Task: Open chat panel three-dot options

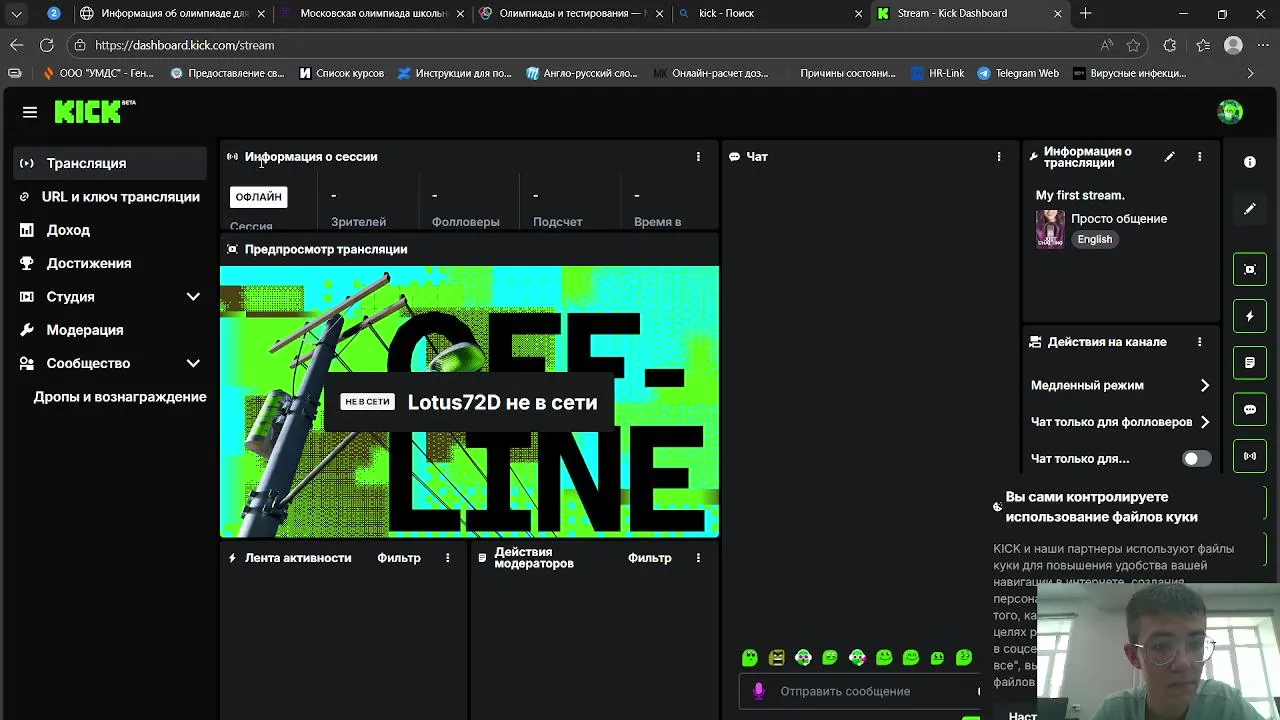Action: (x=998, y=157)
